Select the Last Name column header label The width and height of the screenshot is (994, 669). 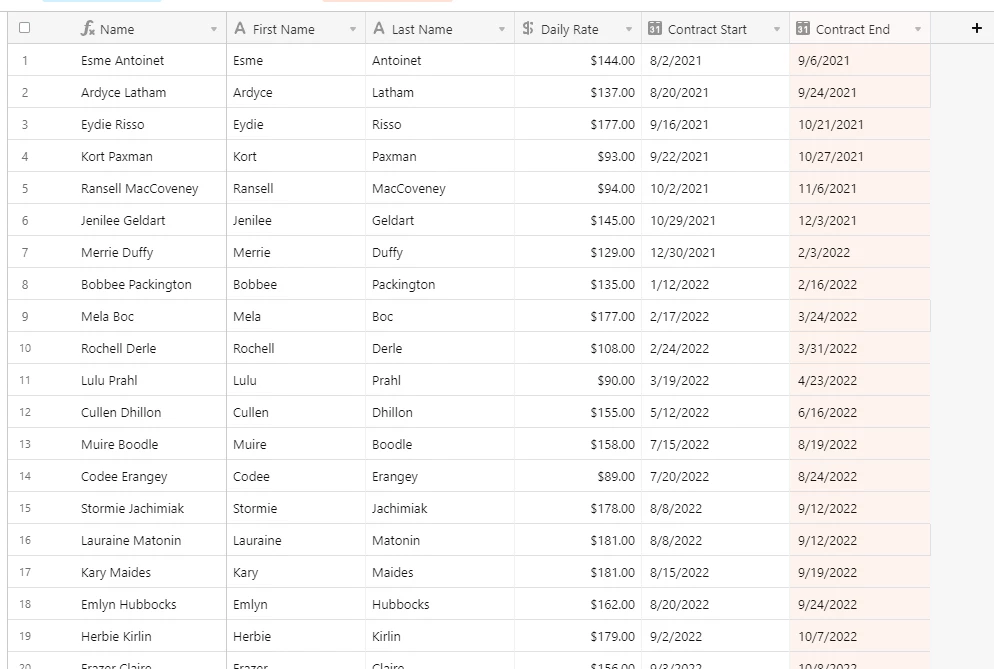pos(422,29)
